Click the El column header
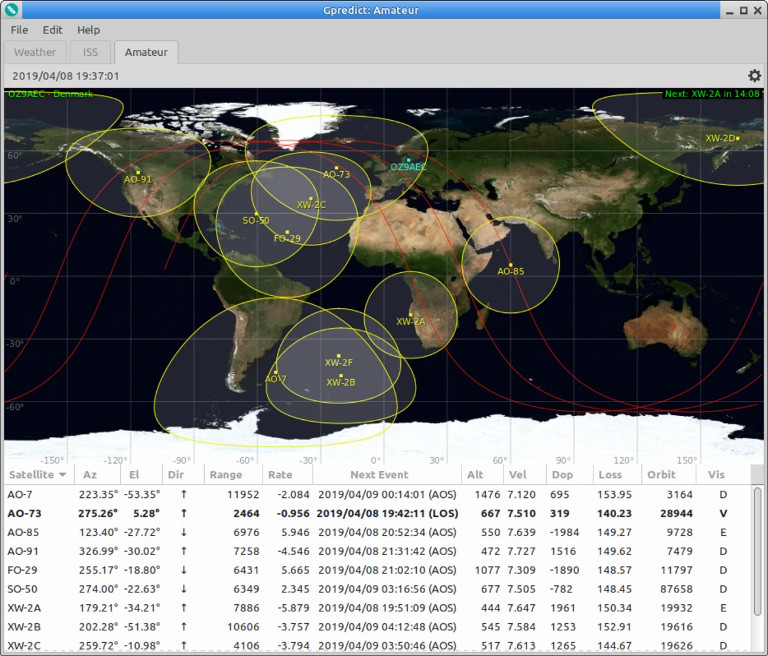768x656 pixels. click(141, 474)
